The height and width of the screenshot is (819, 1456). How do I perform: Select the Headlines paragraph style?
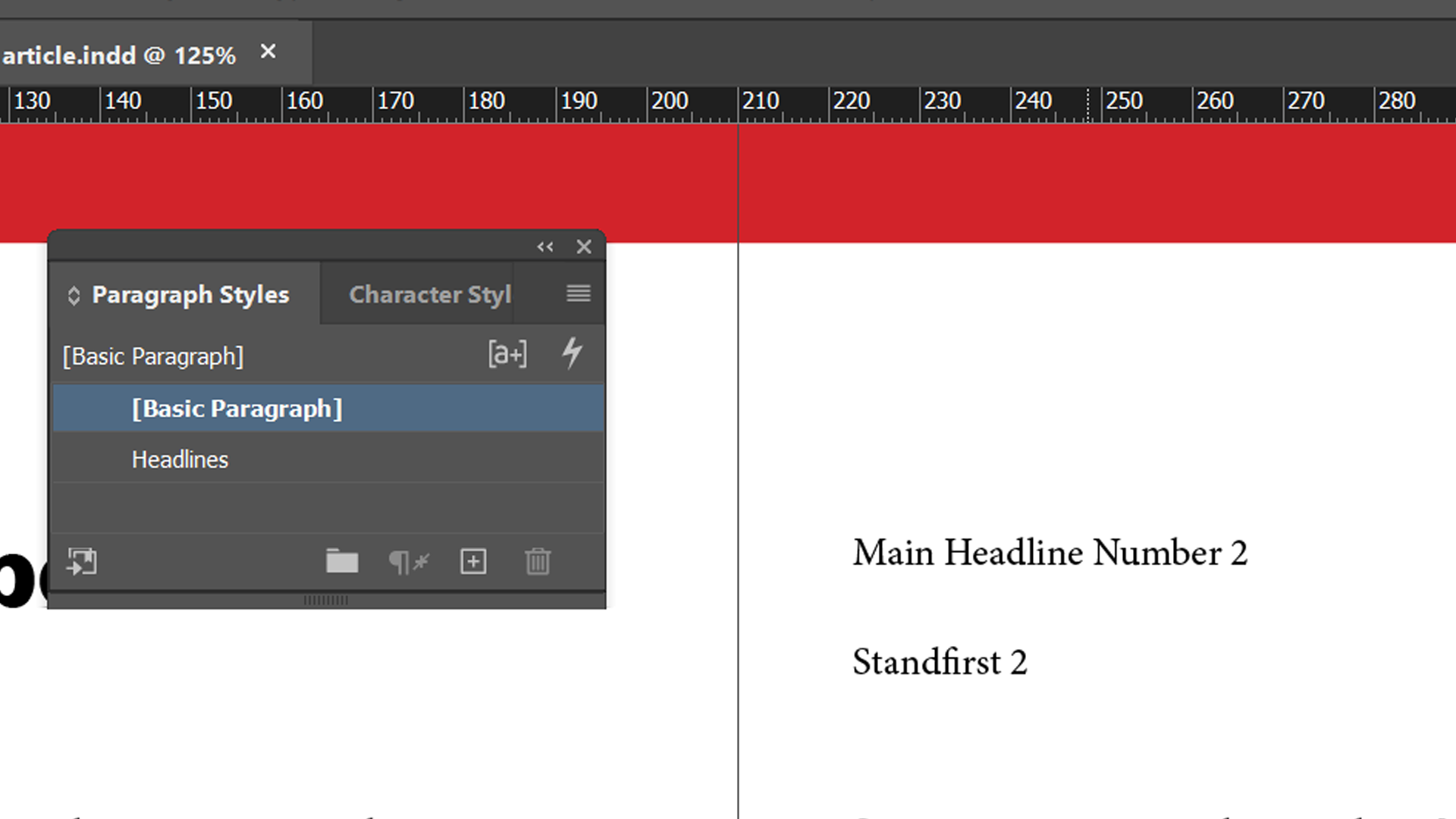180,460
